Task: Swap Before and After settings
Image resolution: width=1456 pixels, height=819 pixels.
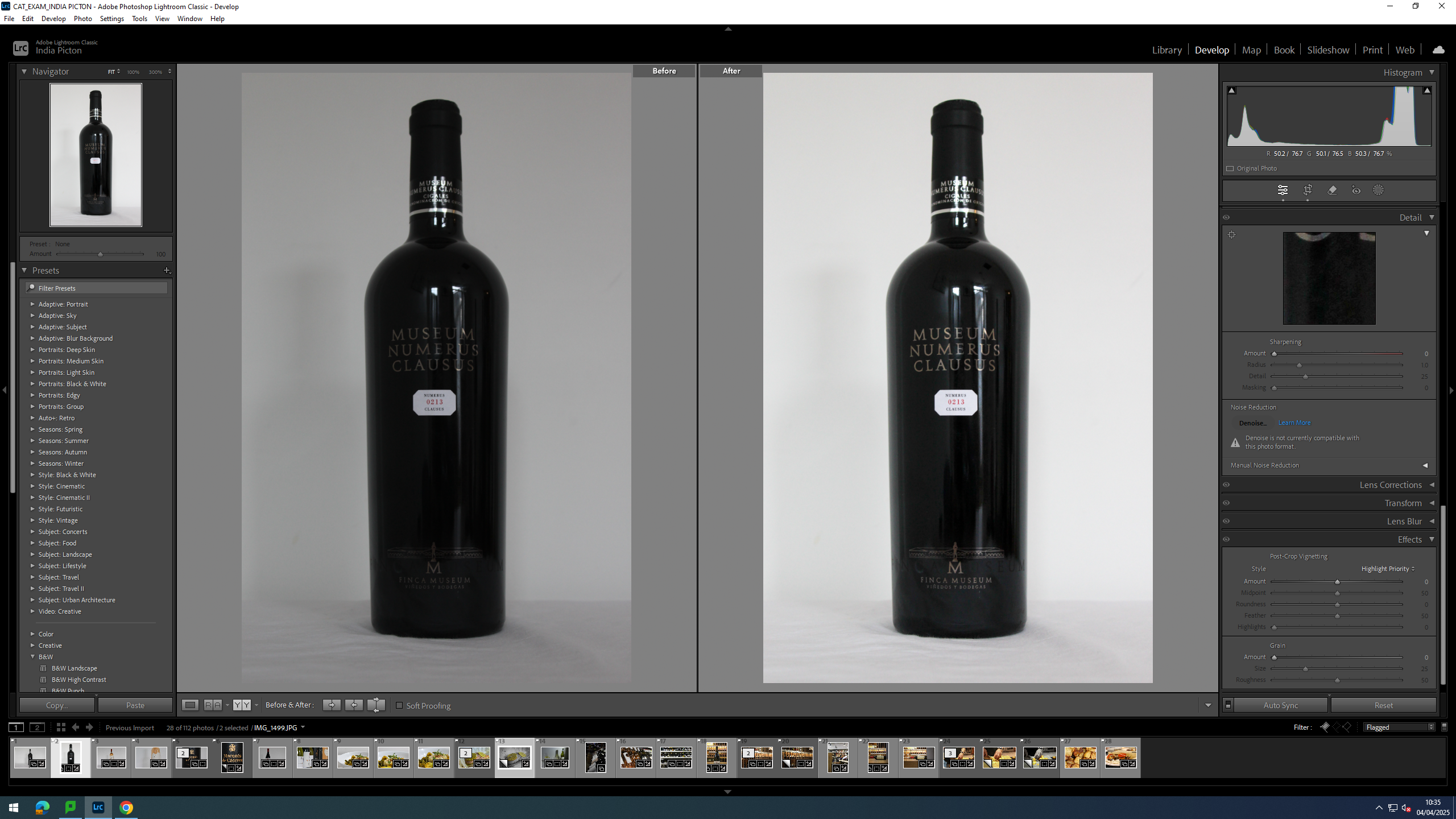Action: (376, 705)
